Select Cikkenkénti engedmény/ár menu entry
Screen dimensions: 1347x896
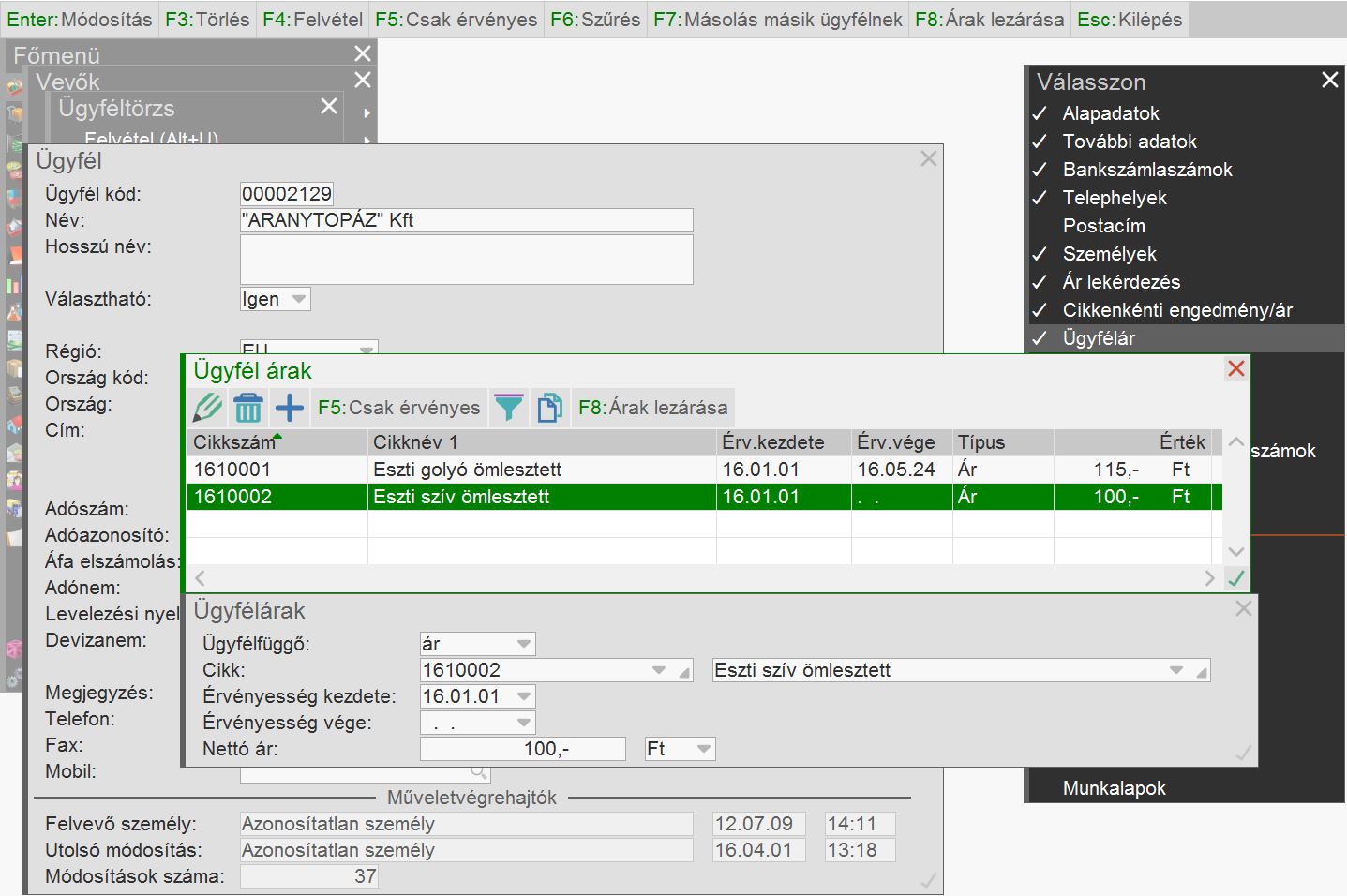click(1177, 310)
